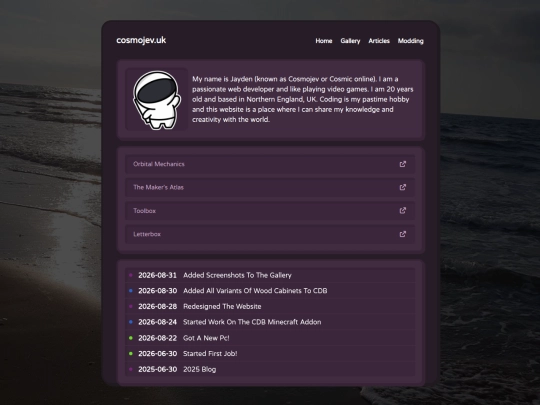Select 'Added All Variants Of Wood Cabinets To CDB'

tap(255, 291)
